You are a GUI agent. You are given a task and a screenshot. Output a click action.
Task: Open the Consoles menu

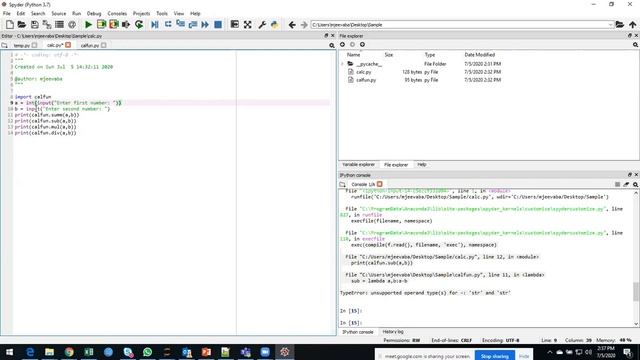117,13
